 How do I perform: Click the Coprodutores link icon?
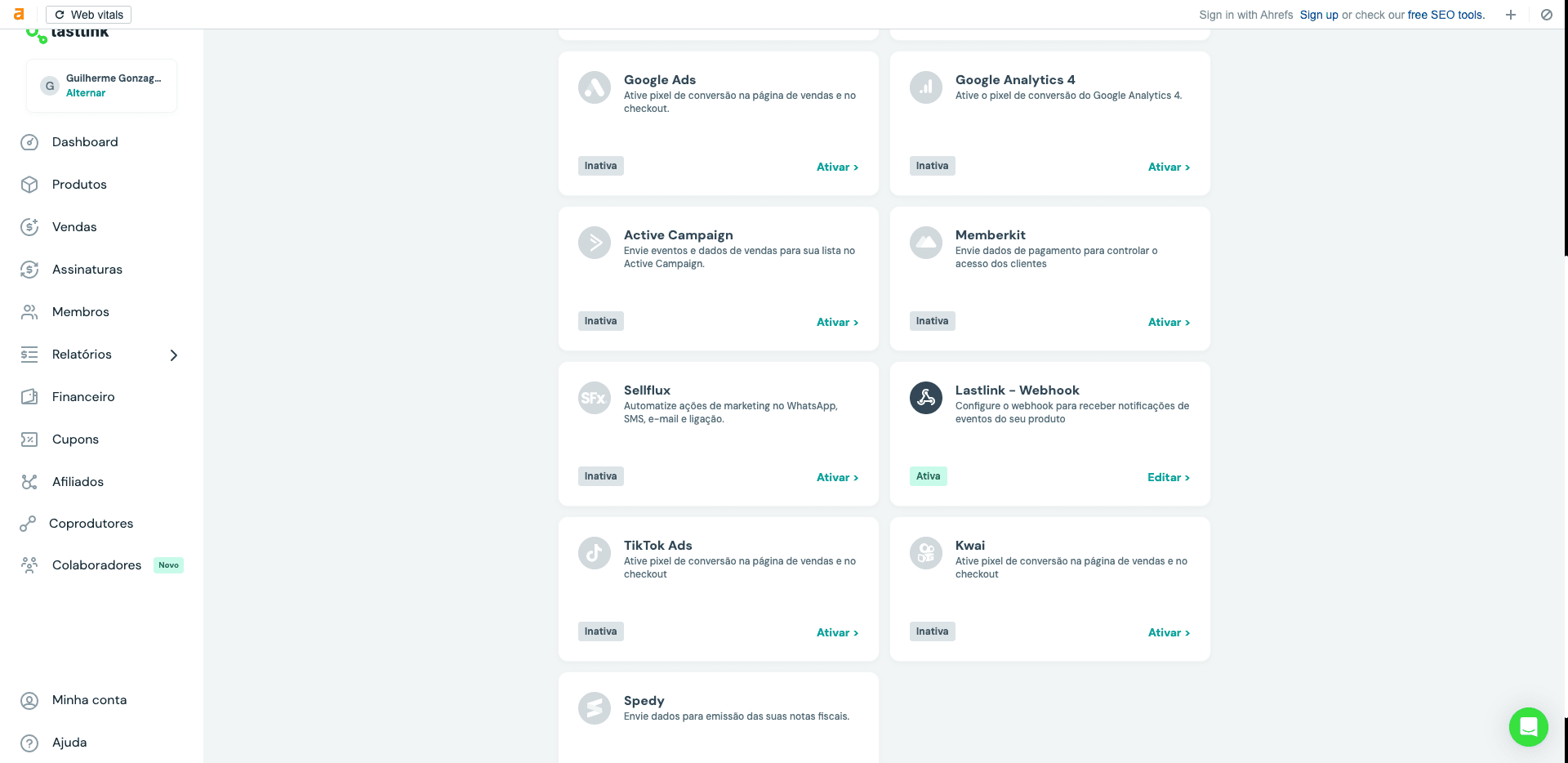tap(28, 524)
